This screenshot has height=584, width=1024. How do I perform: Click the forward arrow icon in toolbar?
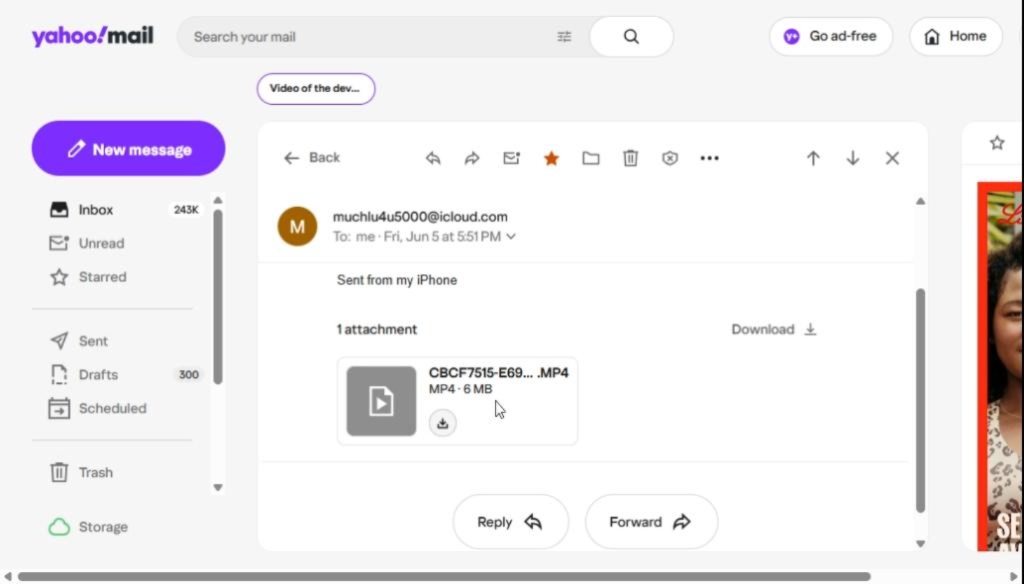point(472,158)
